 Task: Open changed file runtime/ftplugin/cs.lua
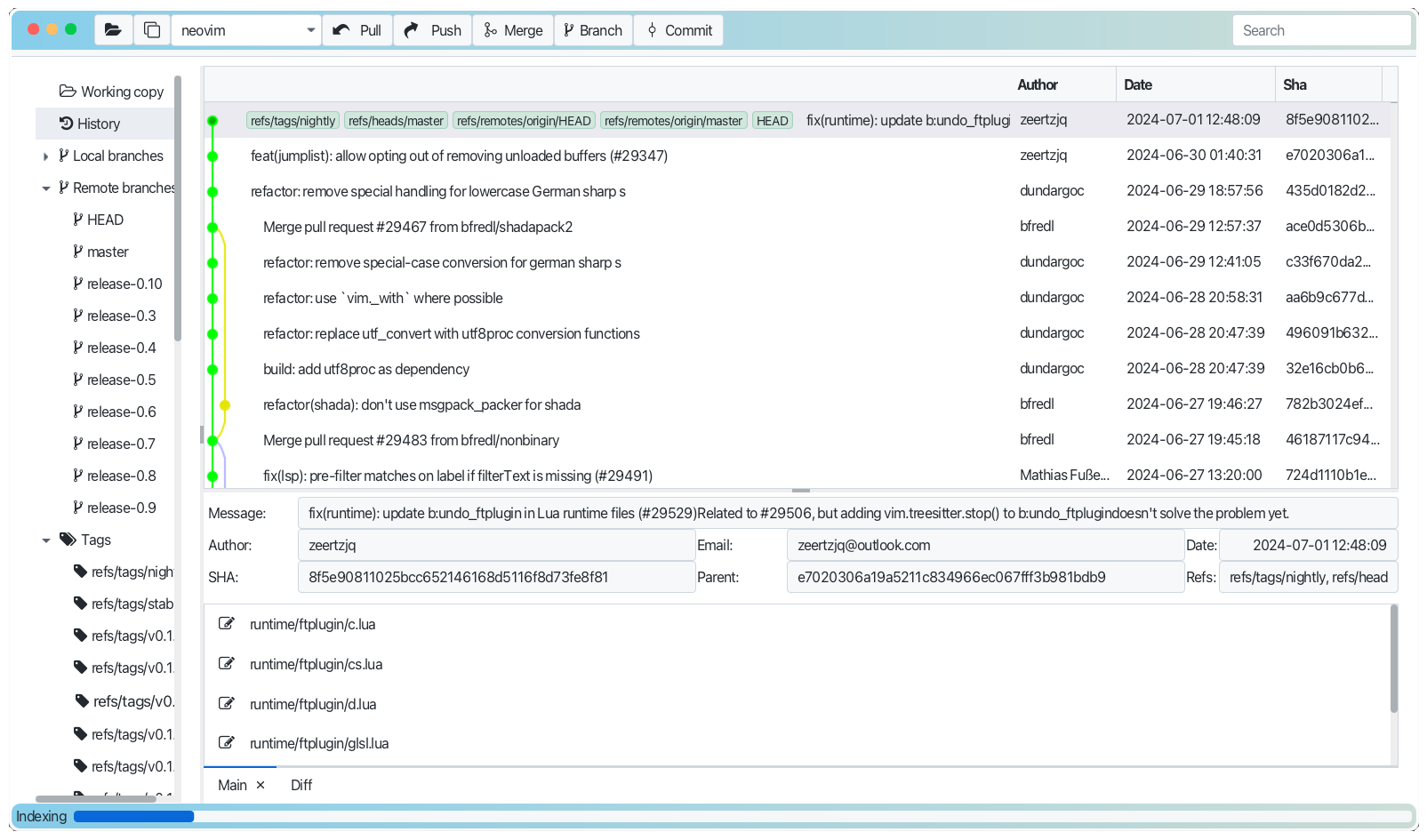[x=316, y=664]
